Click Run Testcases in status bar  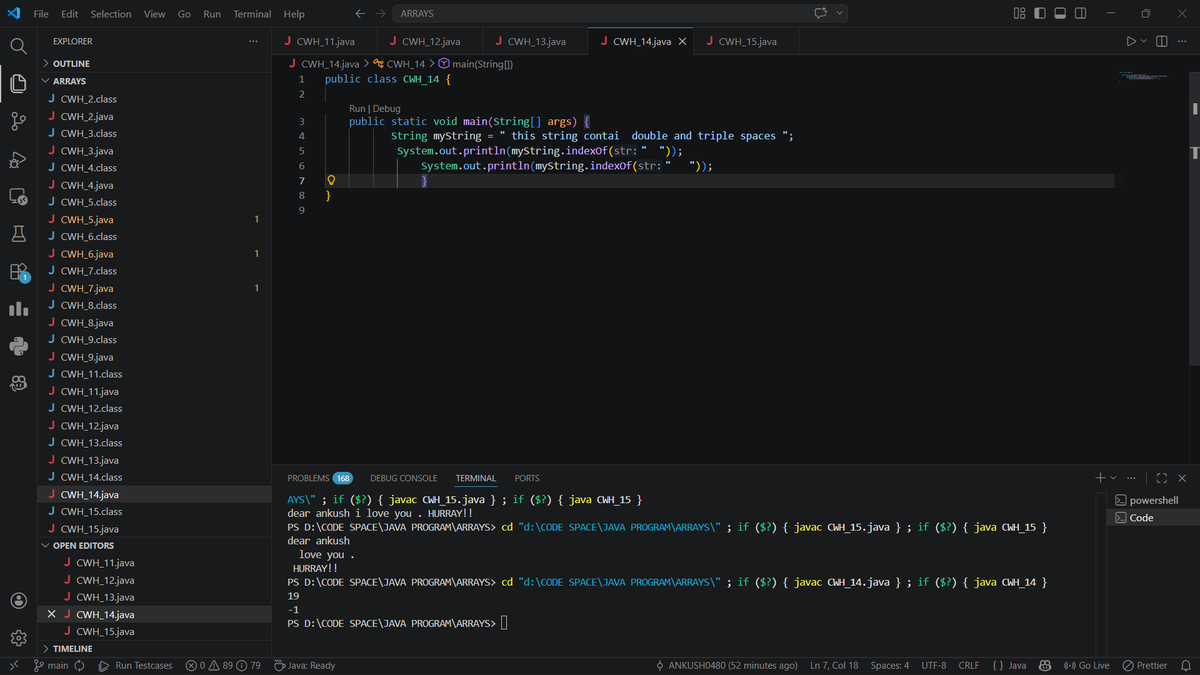135,665
